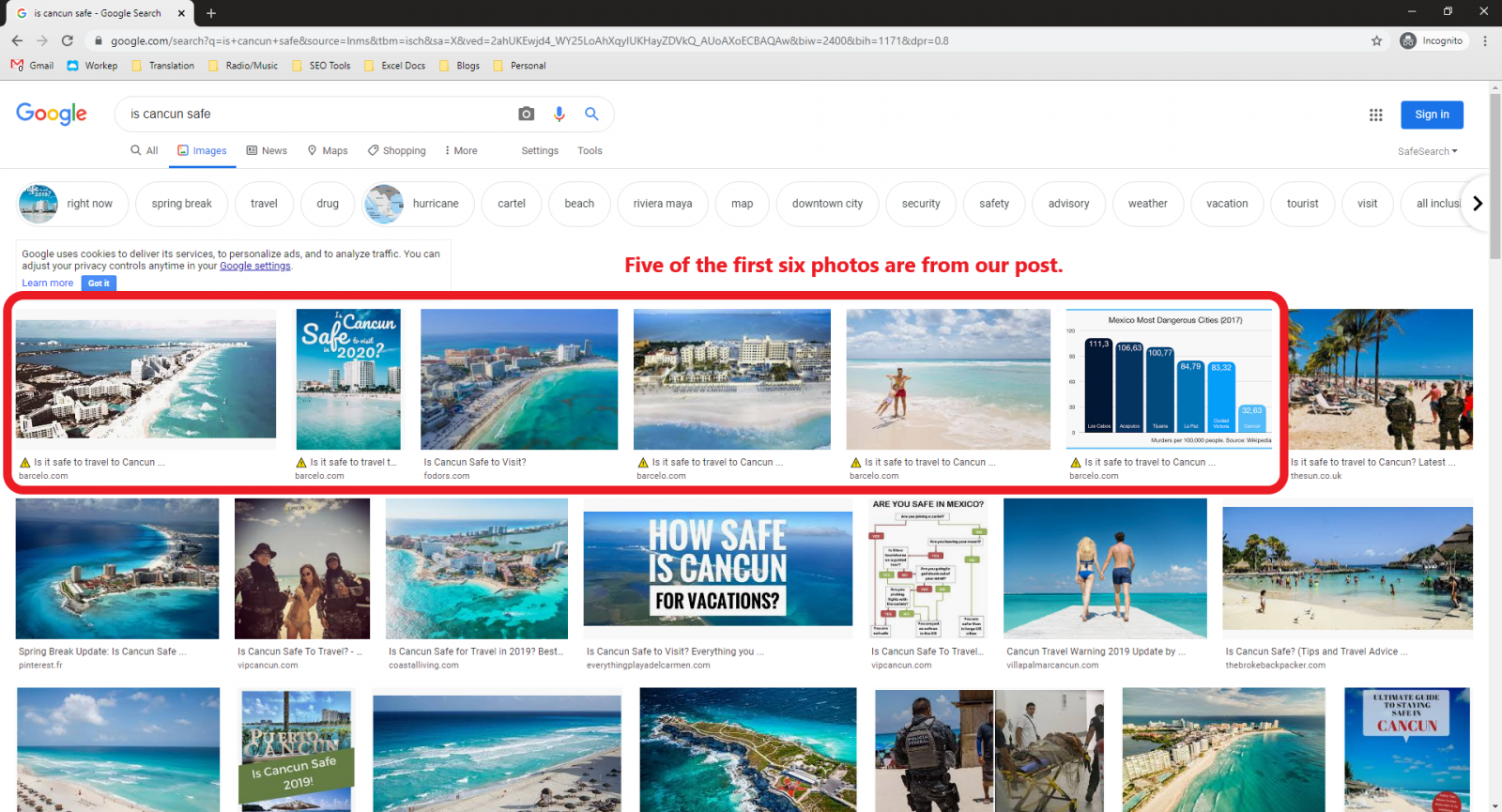
Task: Open search Settings
Action: click(540, 150)
